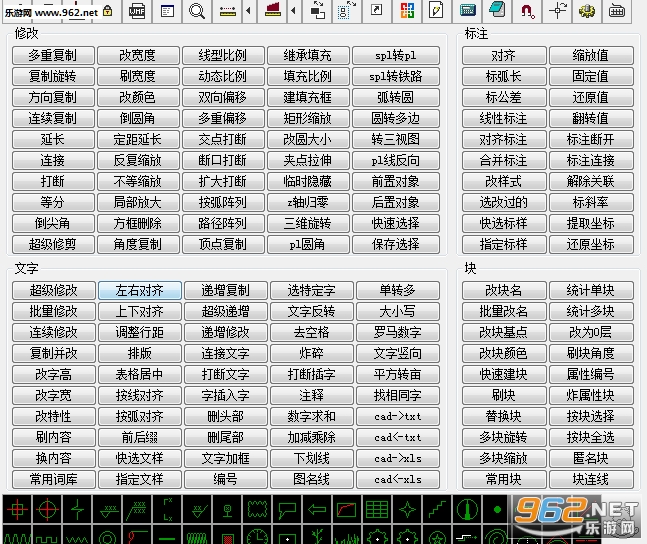This screenshot has width=647, height=544.
Task: Click the note with pencil icon
Action: (436, 11)
